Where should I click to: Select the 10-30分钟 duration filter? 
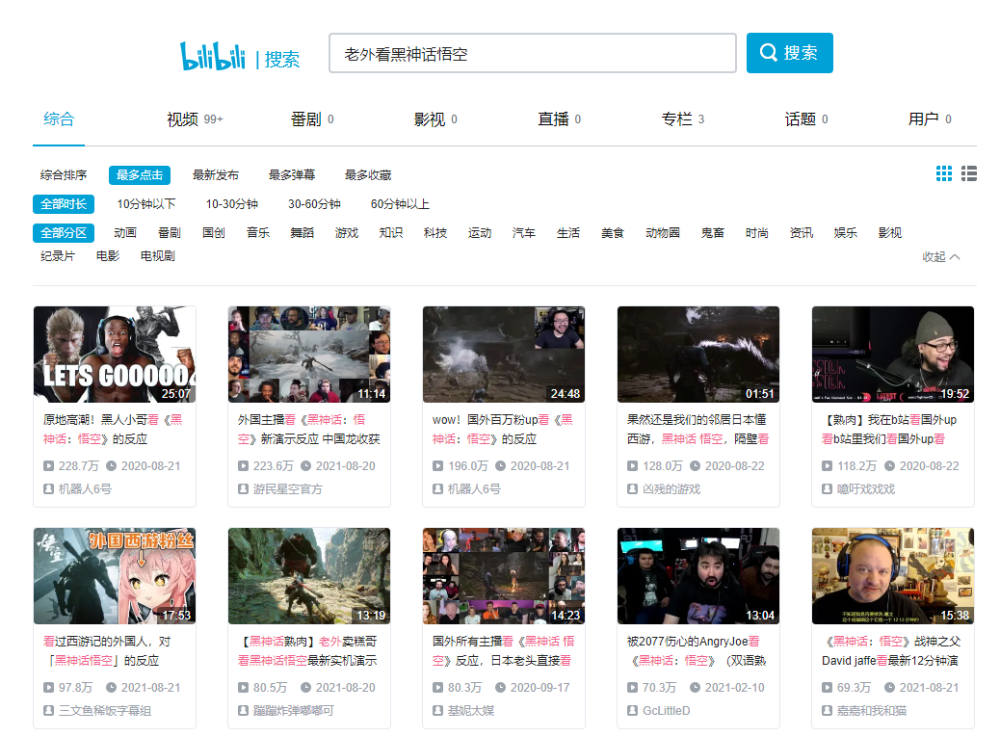click(232, 204)
